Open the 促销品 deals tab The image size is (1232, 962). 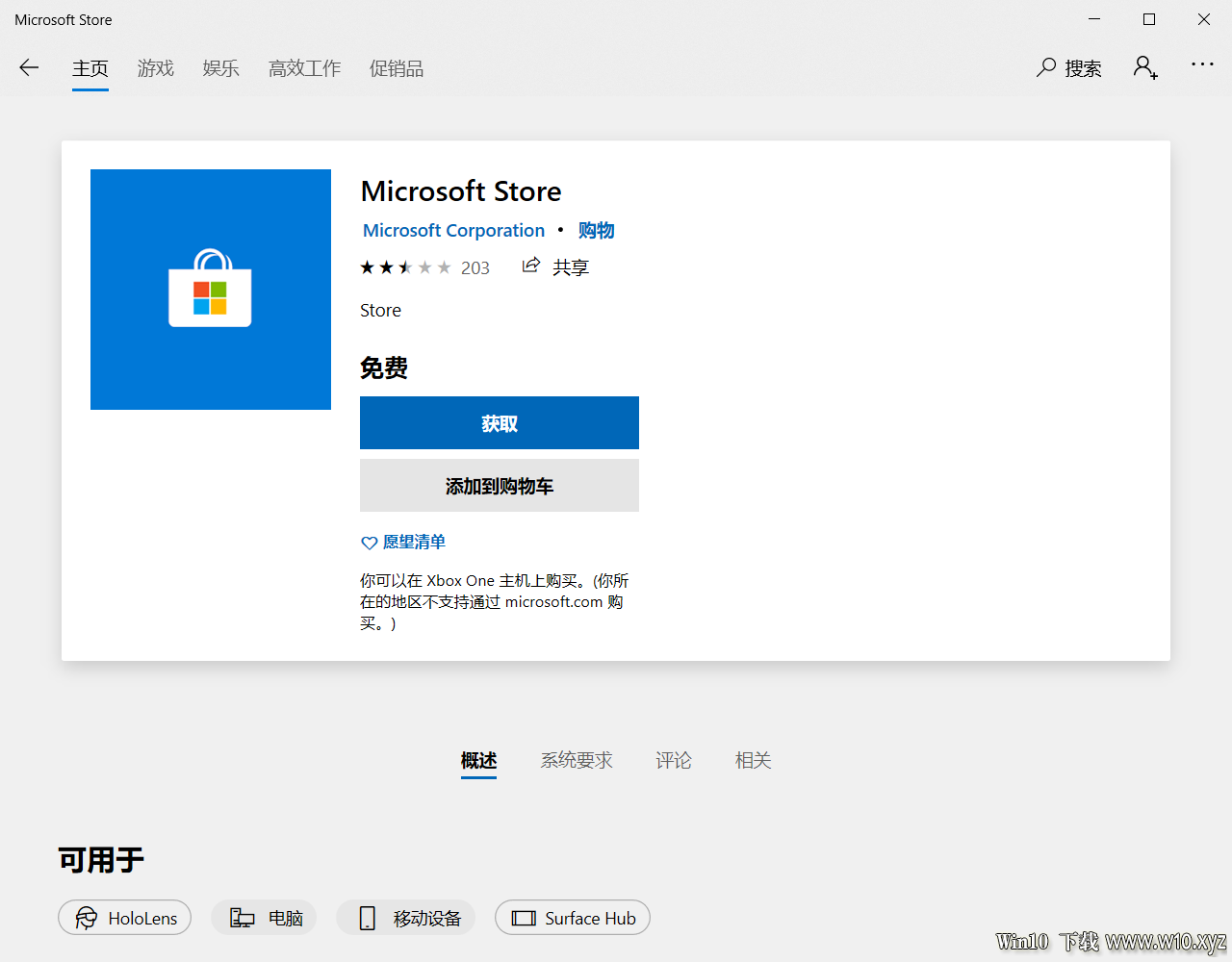(x=396, y=68)
